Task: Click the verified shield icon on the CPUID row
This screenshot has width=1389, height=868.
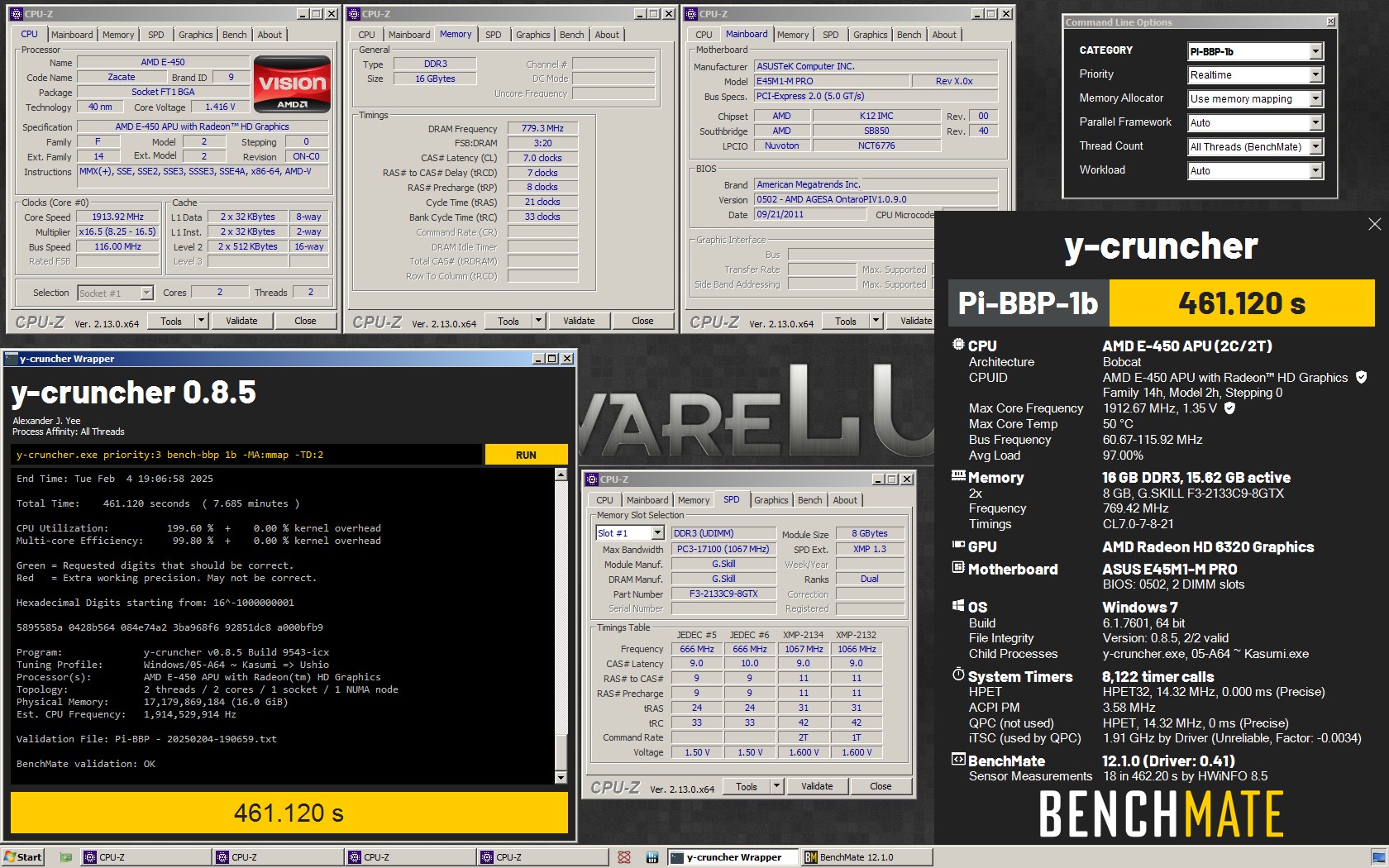Action: (1361, 377)
